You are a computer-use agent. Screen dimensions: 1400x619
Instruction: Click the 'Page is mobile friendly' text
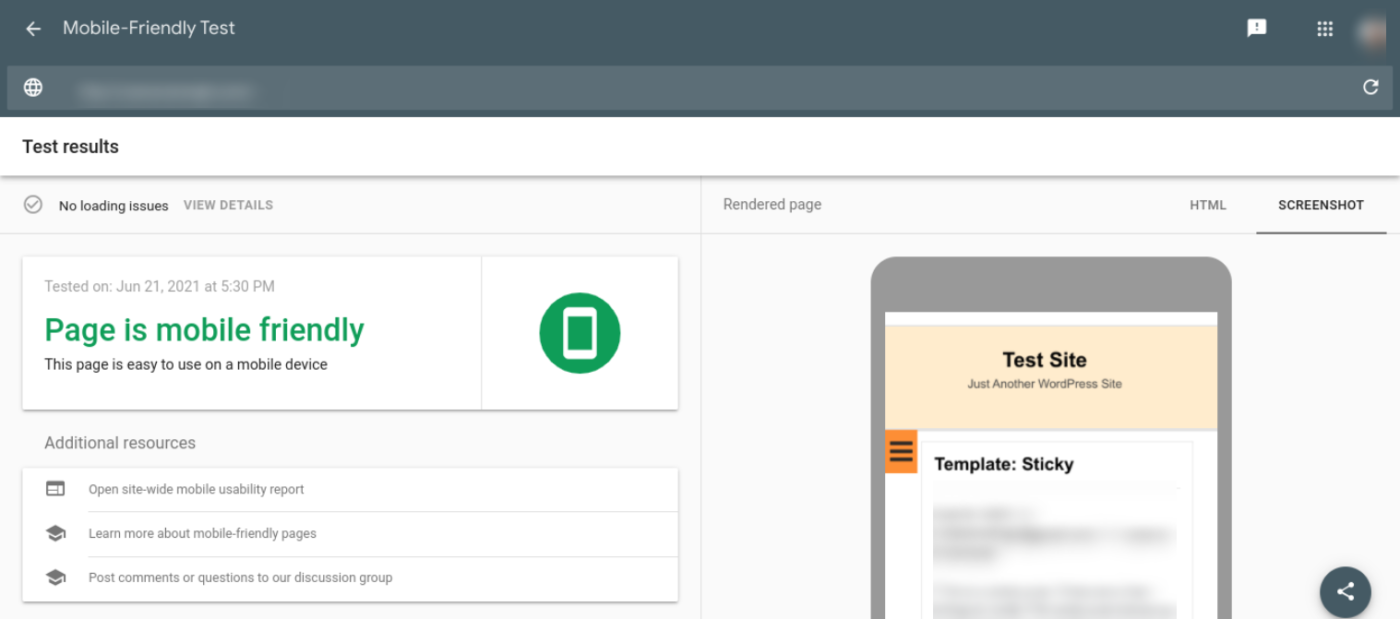coord(204,330)
